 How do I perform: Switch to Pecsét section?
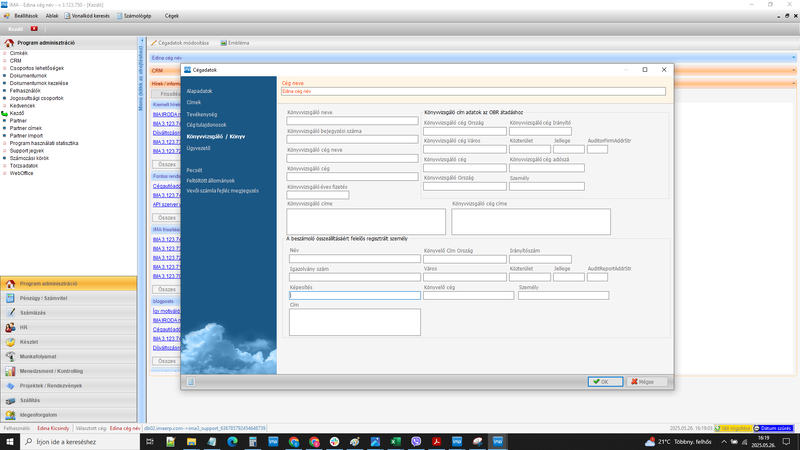coord(194,170)
